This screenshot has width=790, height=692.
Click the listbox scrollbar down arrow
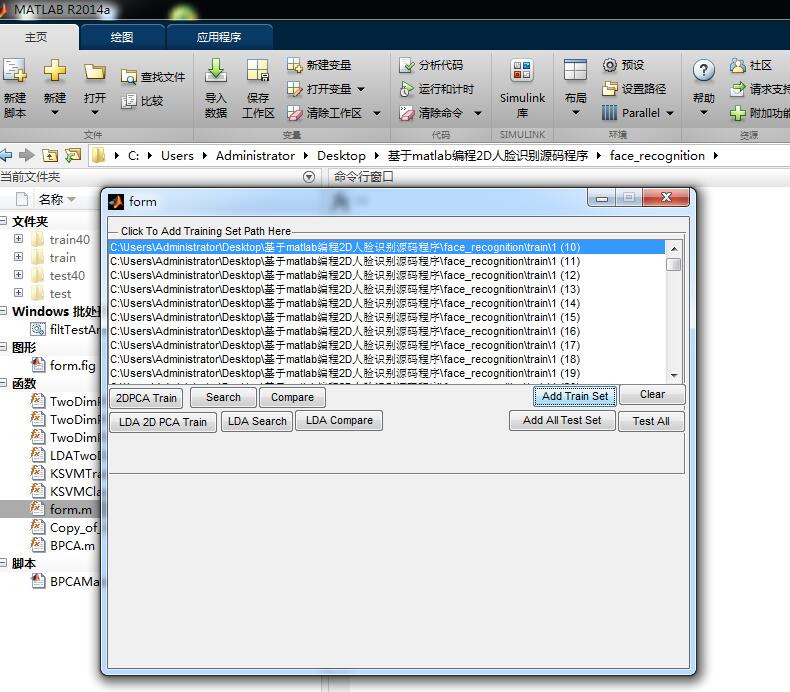click(674, 375)
